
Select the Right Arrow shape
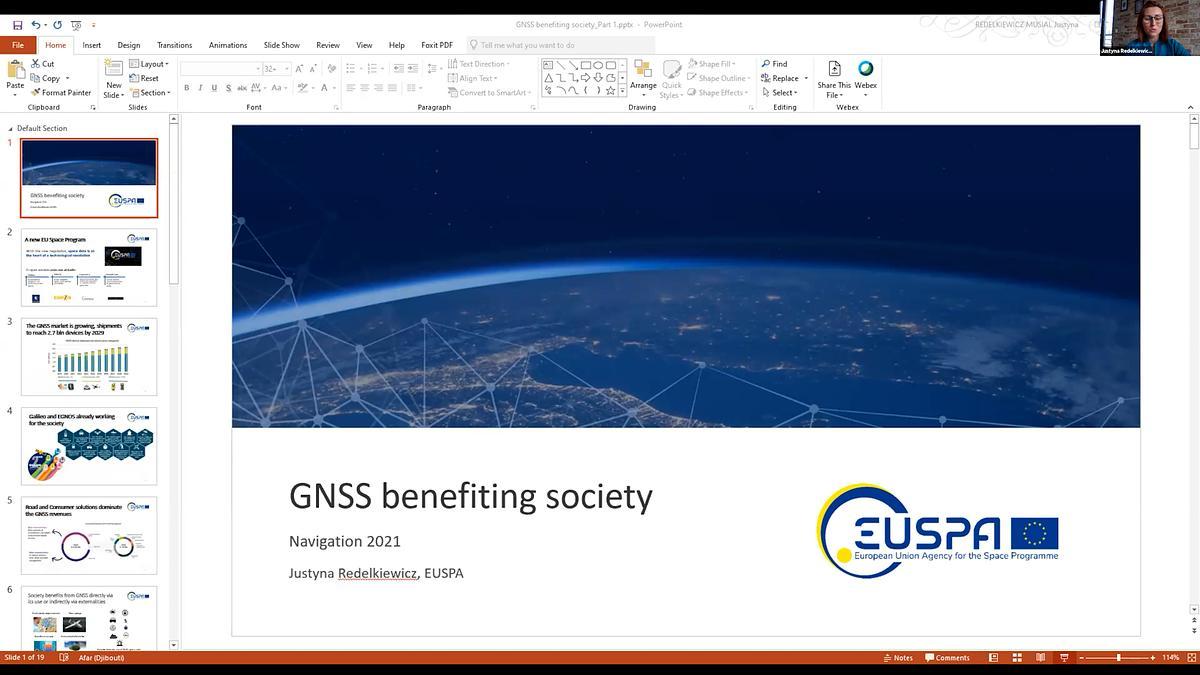point(585,78)
